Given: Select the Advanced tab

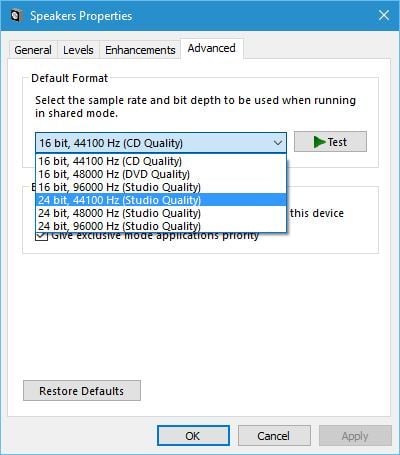Looking at the screenshot, I should coord(212,48).
